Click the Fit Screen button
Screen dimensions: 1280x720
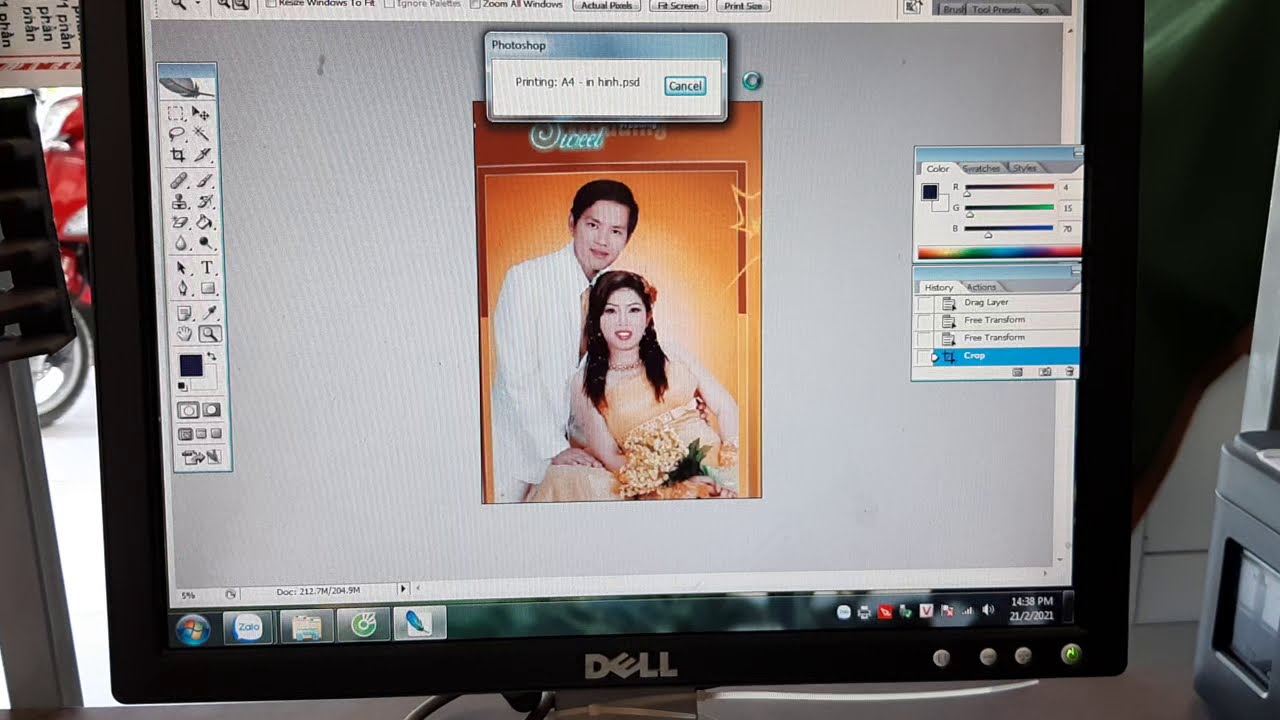678,5
